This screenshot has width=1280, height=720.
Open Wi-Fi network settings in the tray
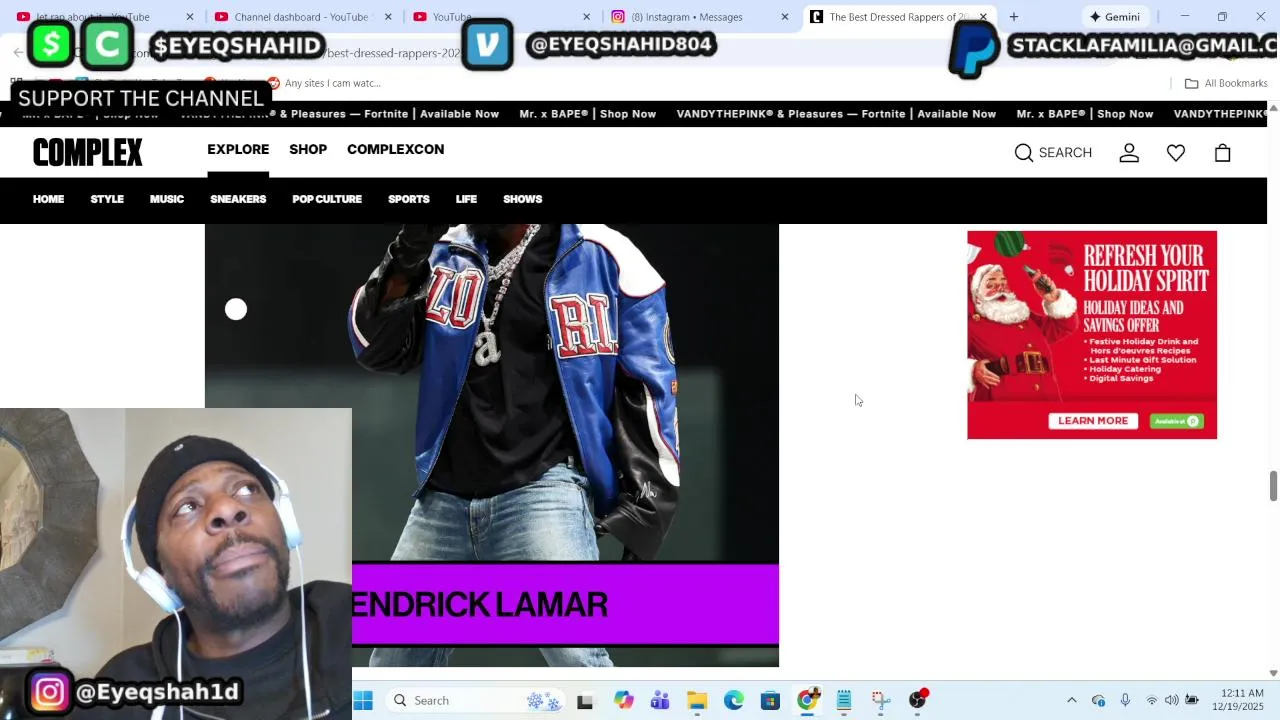[x=1151, y=701]
